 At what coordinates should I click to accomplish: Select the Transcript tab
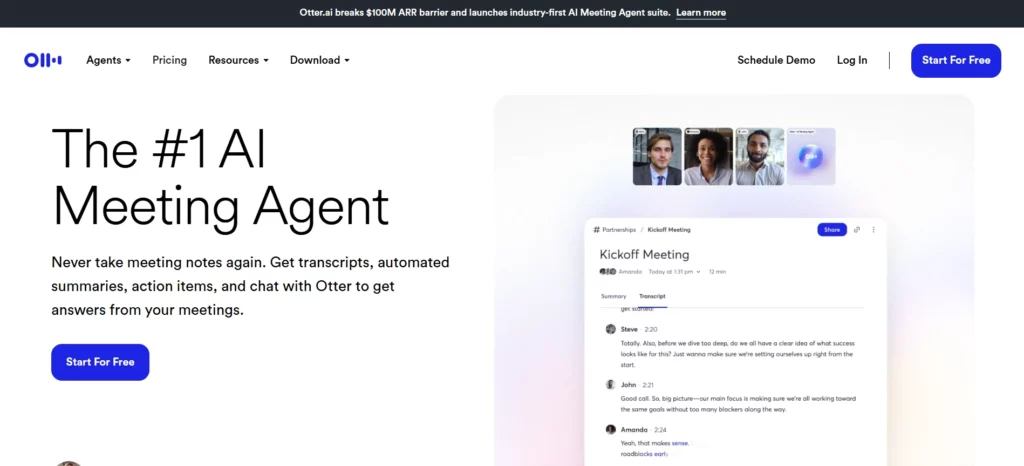(x=652, y=297)
